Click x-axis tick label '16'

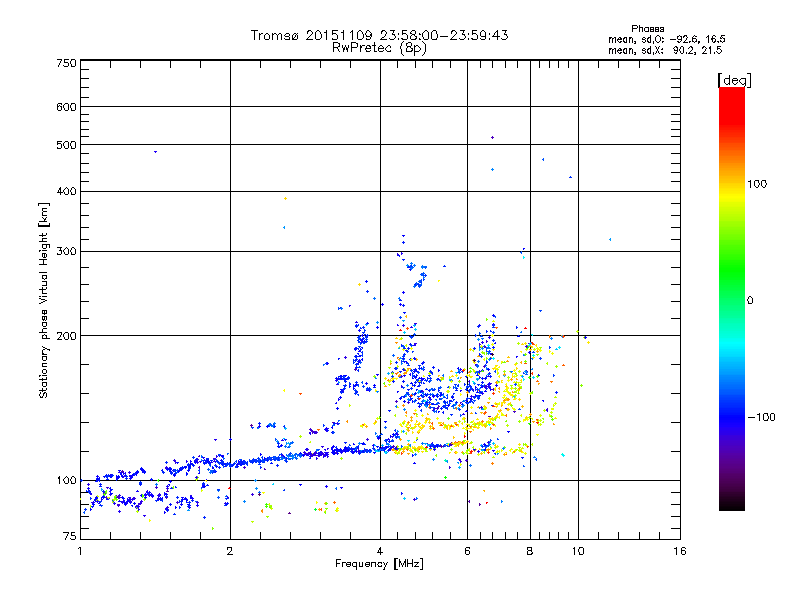click(680, 551)
